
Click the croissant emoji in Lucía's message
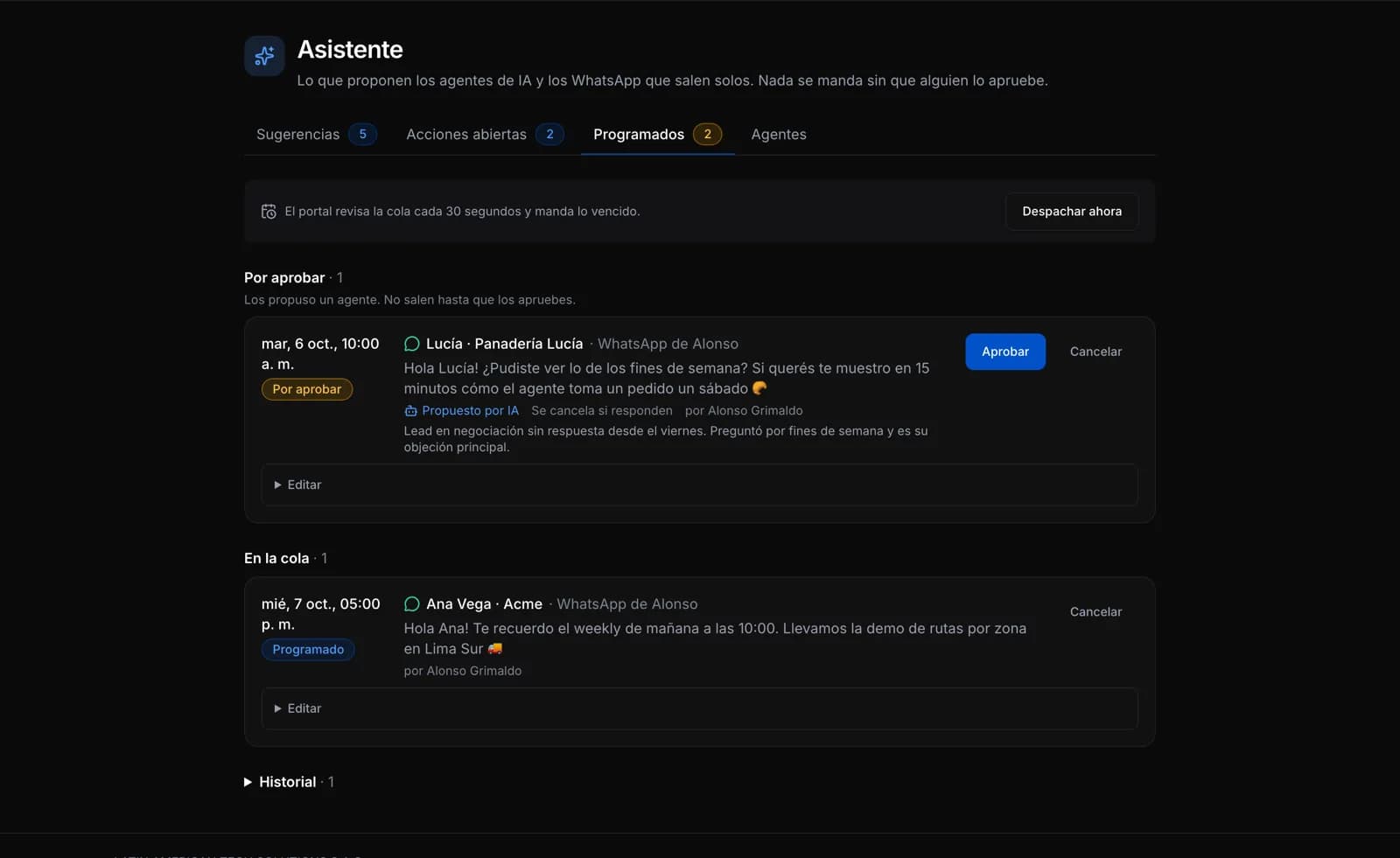759,388
